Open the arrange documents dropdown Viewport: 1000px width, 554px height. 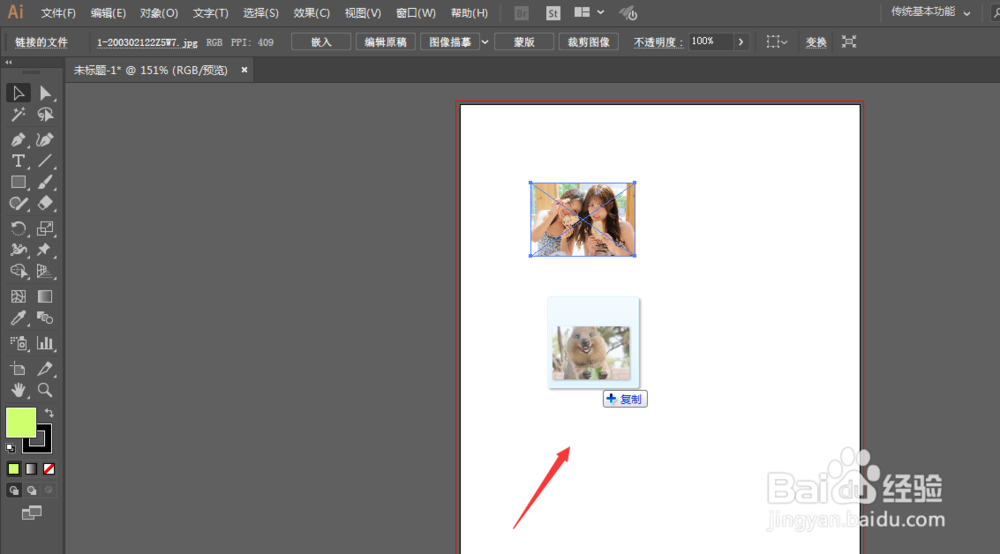589,12
